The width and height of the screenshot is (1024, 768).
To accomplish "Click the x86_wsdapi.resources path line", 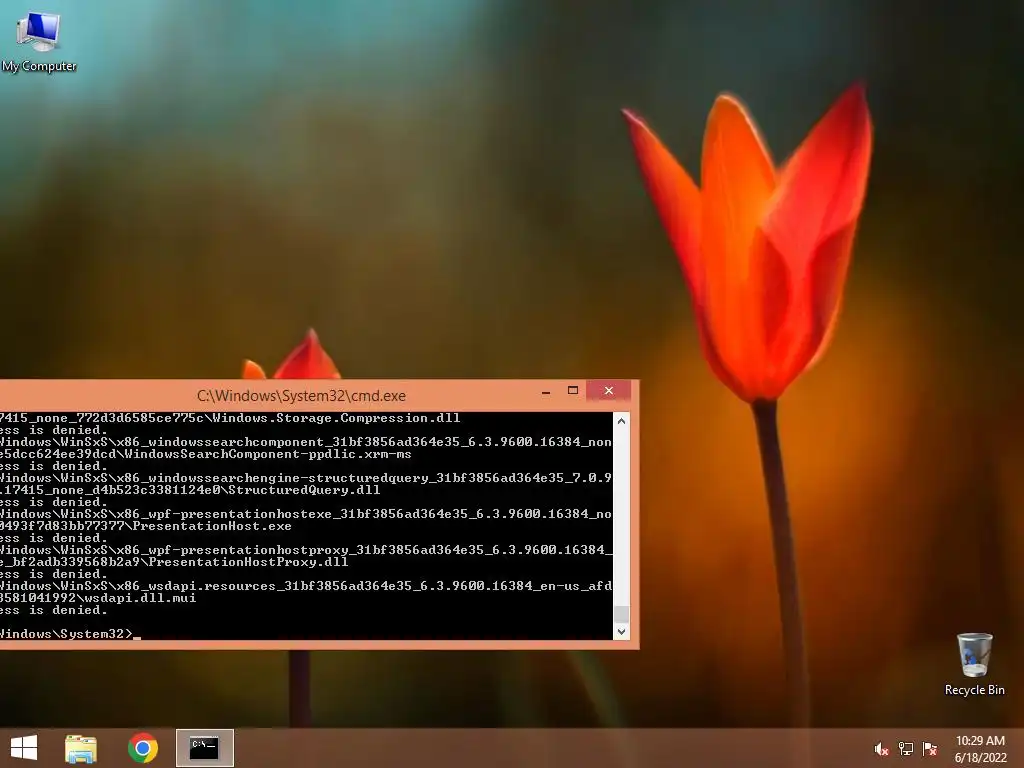I will tap(306, 586).
